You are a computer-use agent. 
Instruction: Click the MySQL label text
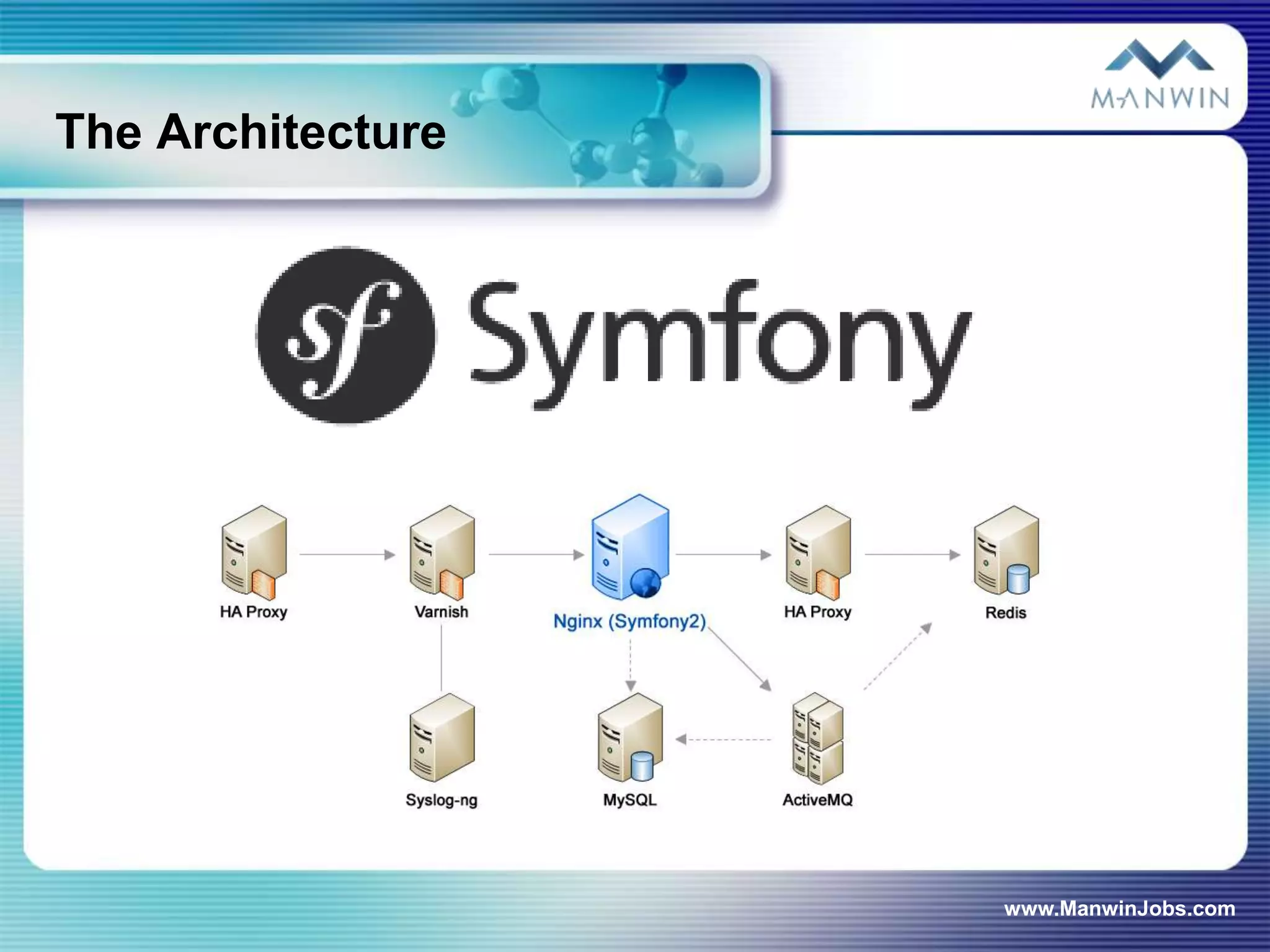coord(629,800)
